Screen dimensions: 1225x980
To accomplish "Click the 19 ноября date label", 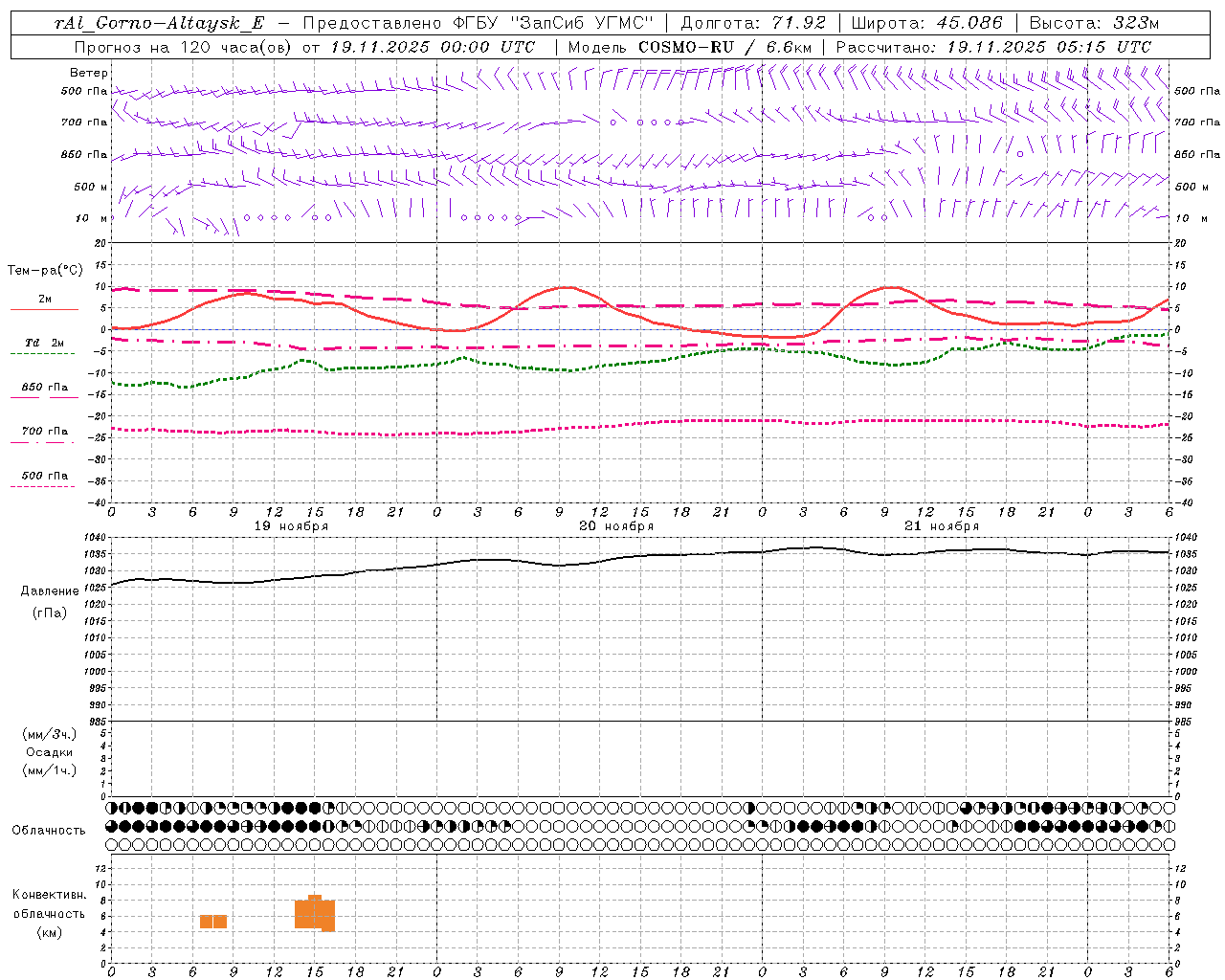I will pos(291,526).
